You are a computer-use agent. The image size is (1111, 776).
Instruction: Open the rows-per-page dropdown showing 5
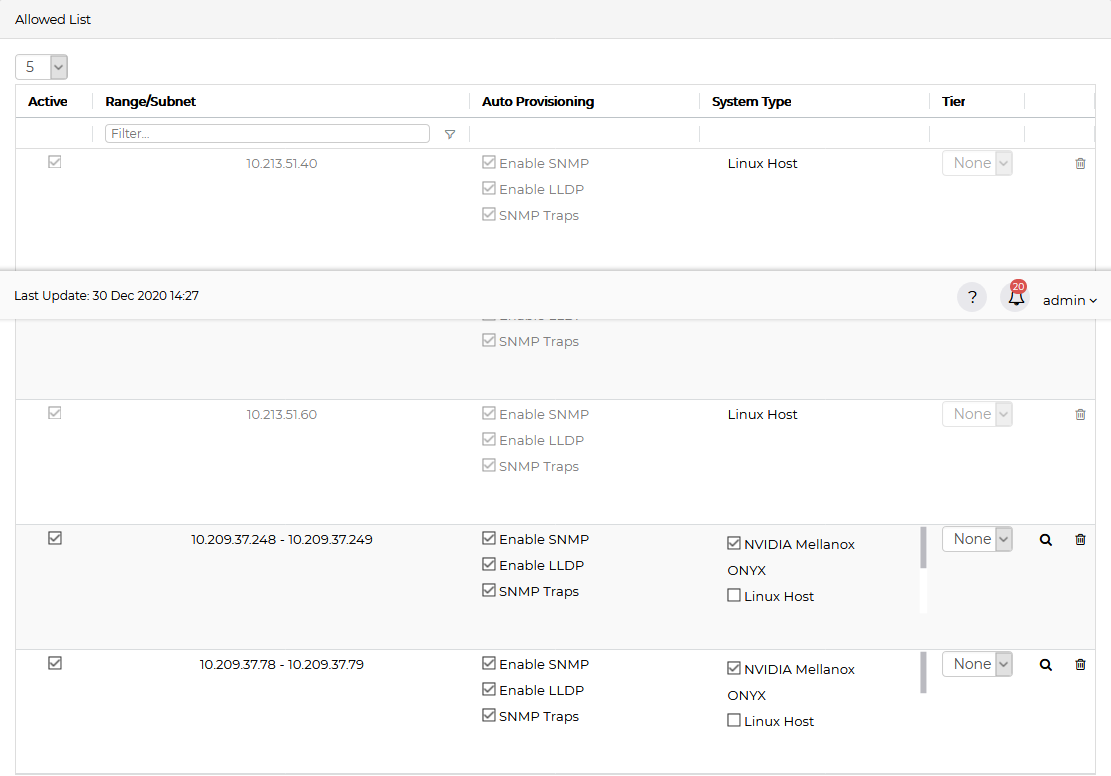(x=41, y=67)
